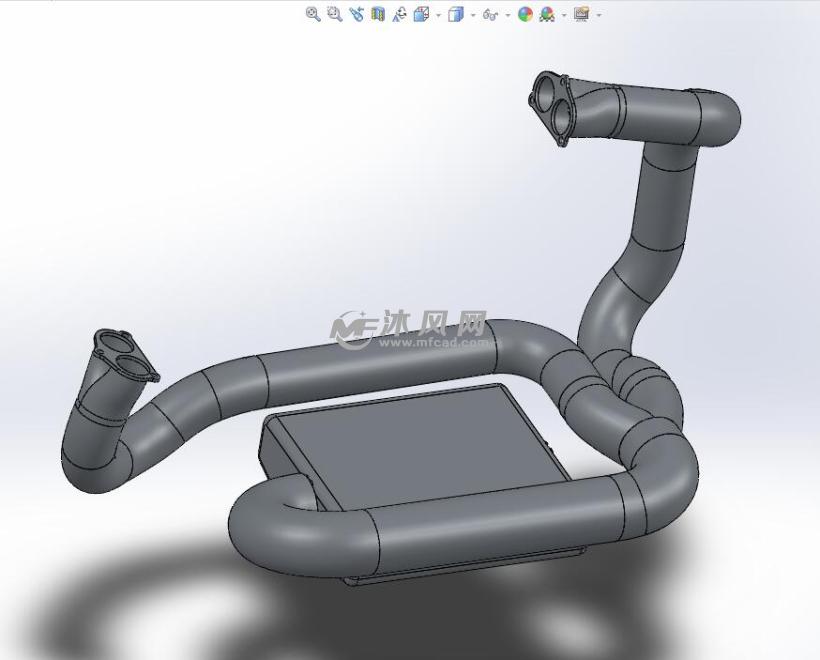
Task: Click the Previous View icon
Action: tap(355, 13)
